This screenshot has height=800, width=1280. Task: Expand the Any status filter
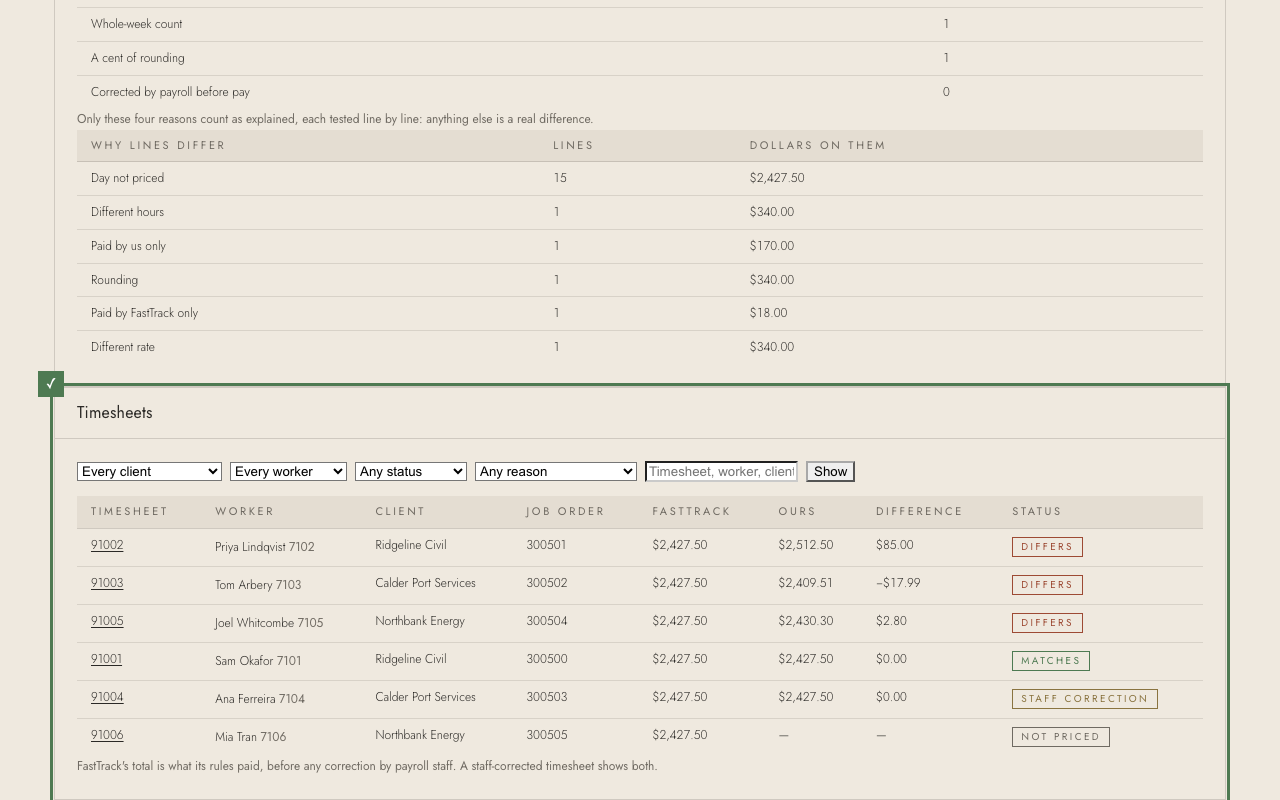(x=411, y=471)
